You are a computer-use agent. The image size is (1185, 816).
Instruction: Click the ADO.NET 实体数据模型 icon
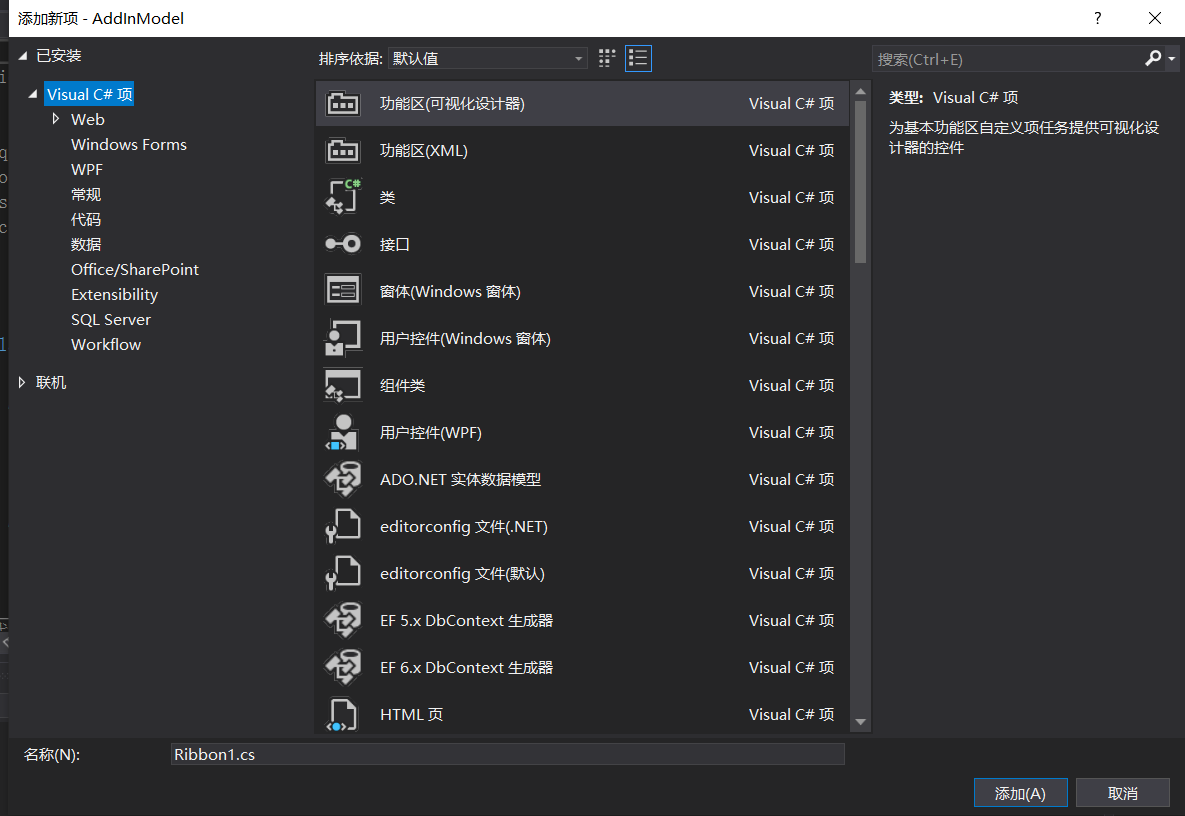pyautogui.click(x=343, y=479)
